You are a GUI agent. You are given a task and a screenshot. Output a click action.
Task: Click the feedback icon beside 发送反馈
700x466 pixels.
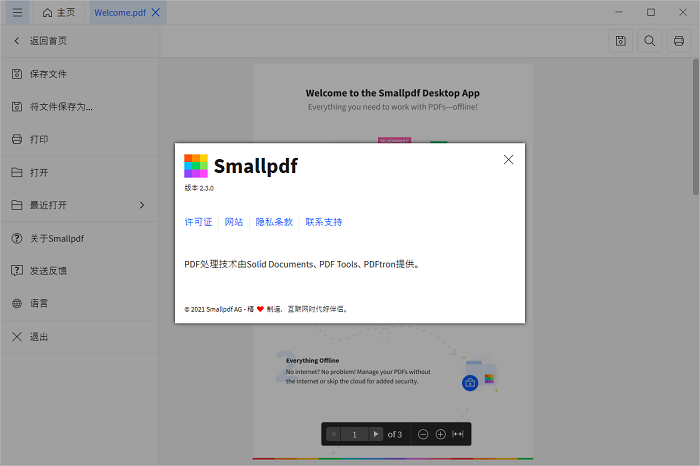click(x=17, y=270)
